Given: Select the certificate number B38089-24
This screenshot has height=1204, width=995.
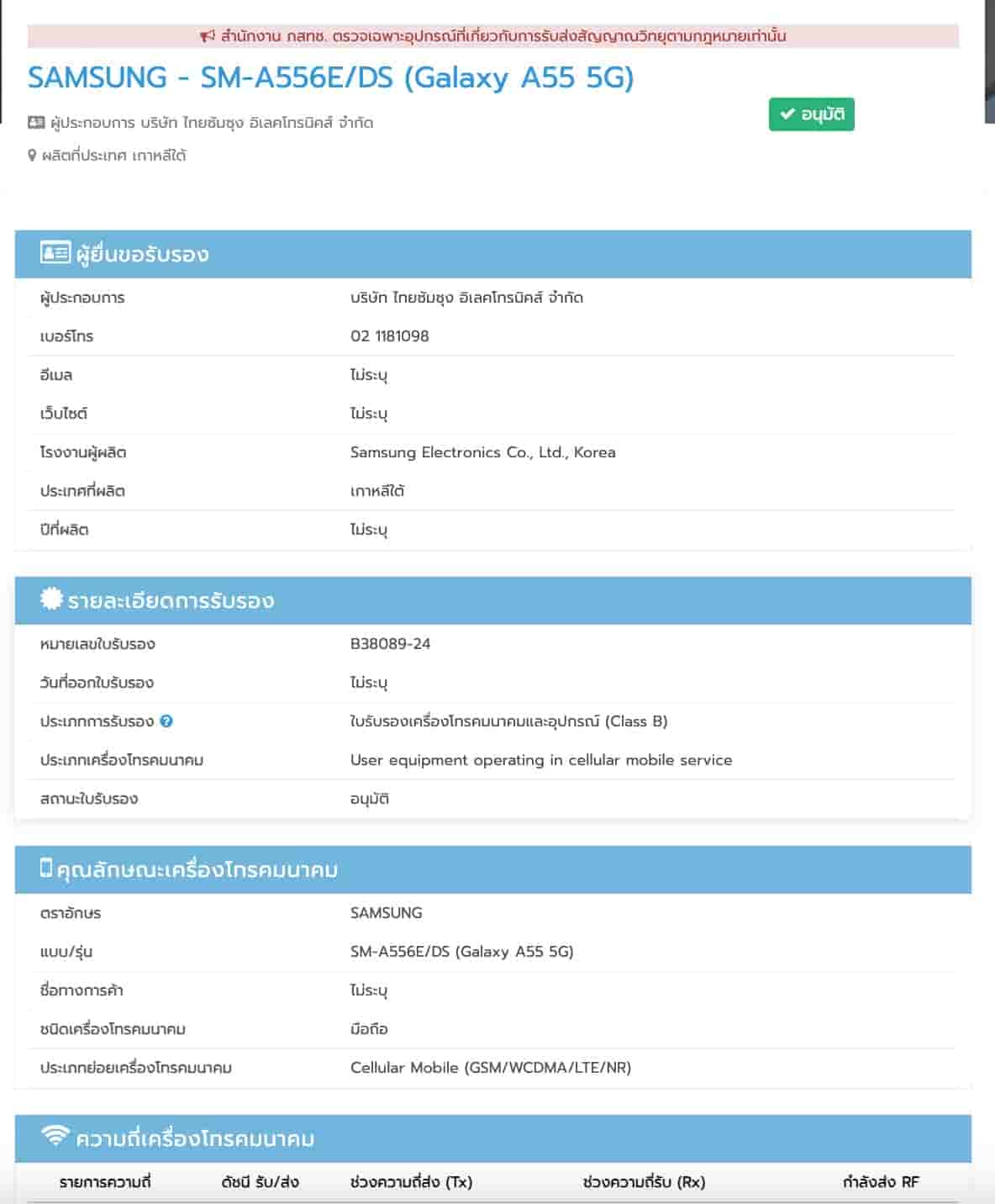Looking at the screenshot, I should [x=387, y=644].
